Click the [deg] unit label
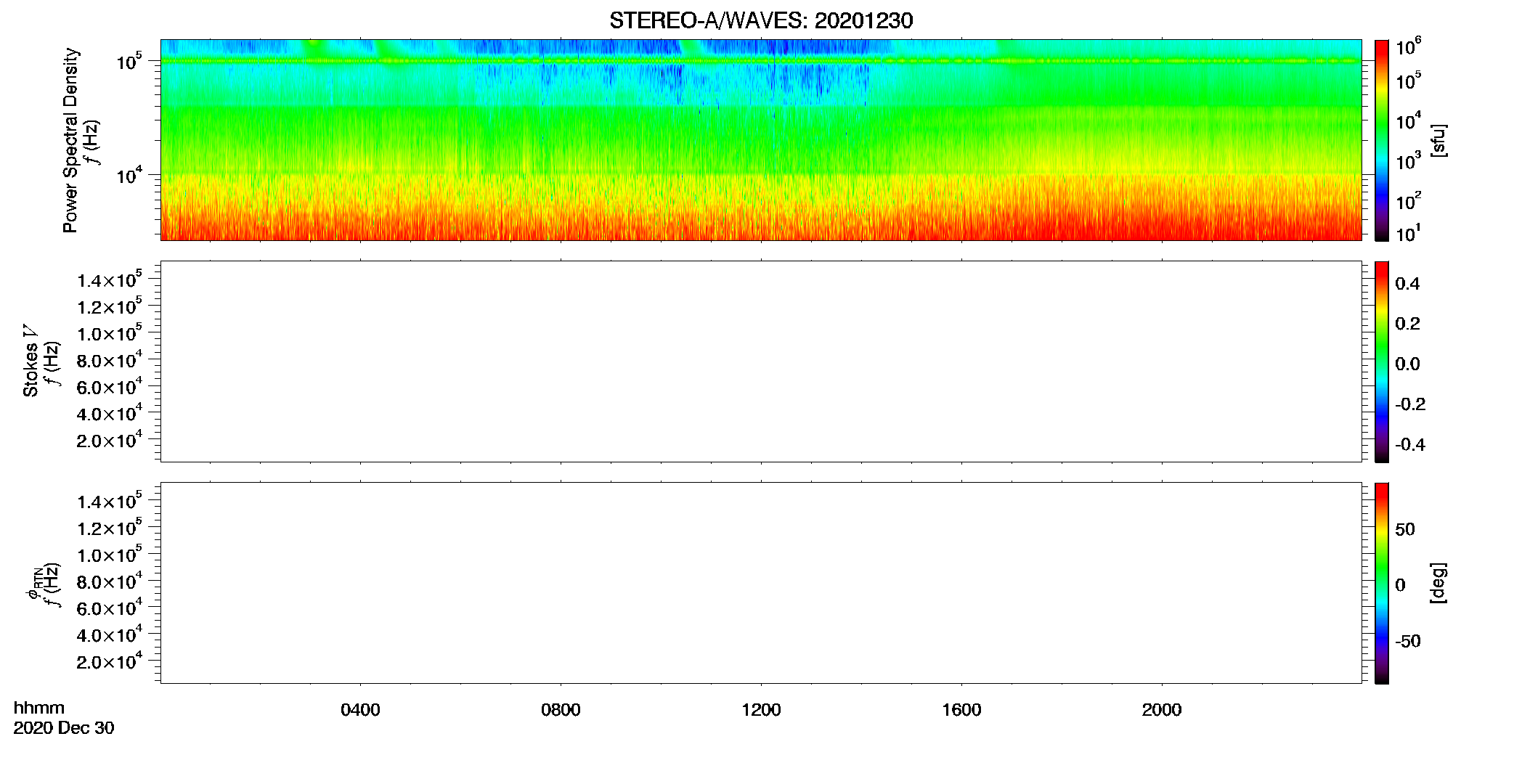This screenshot has height=784, width=1522. tap(1438, 583)
